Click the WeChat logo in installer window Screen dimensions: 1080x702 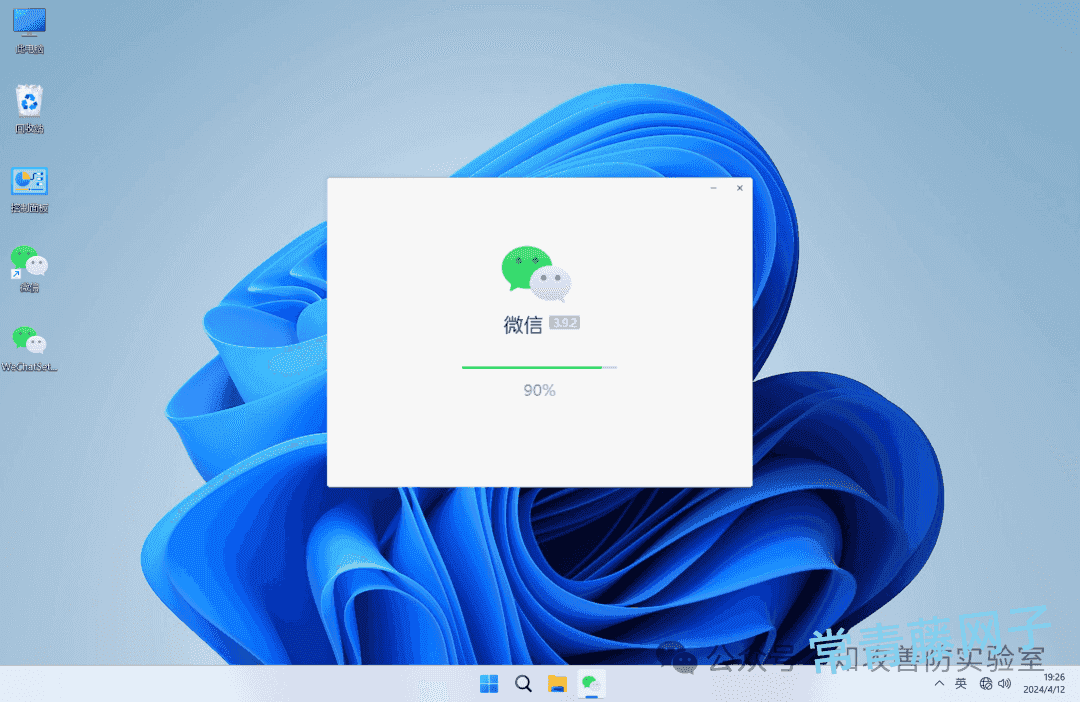[x=537, y=273]
